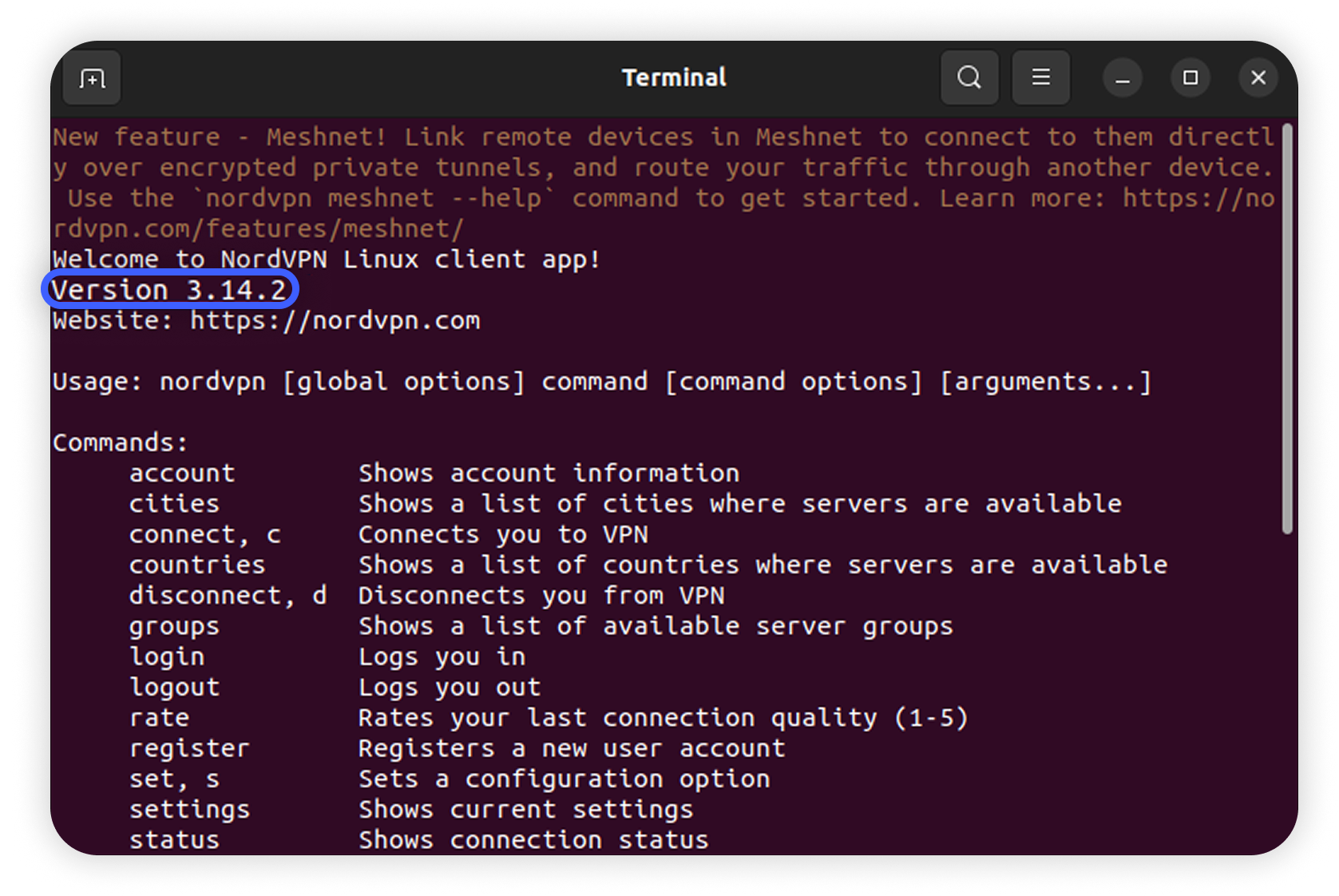
Task: Click the 'cities' command in list
Action: tap(174, 504)
